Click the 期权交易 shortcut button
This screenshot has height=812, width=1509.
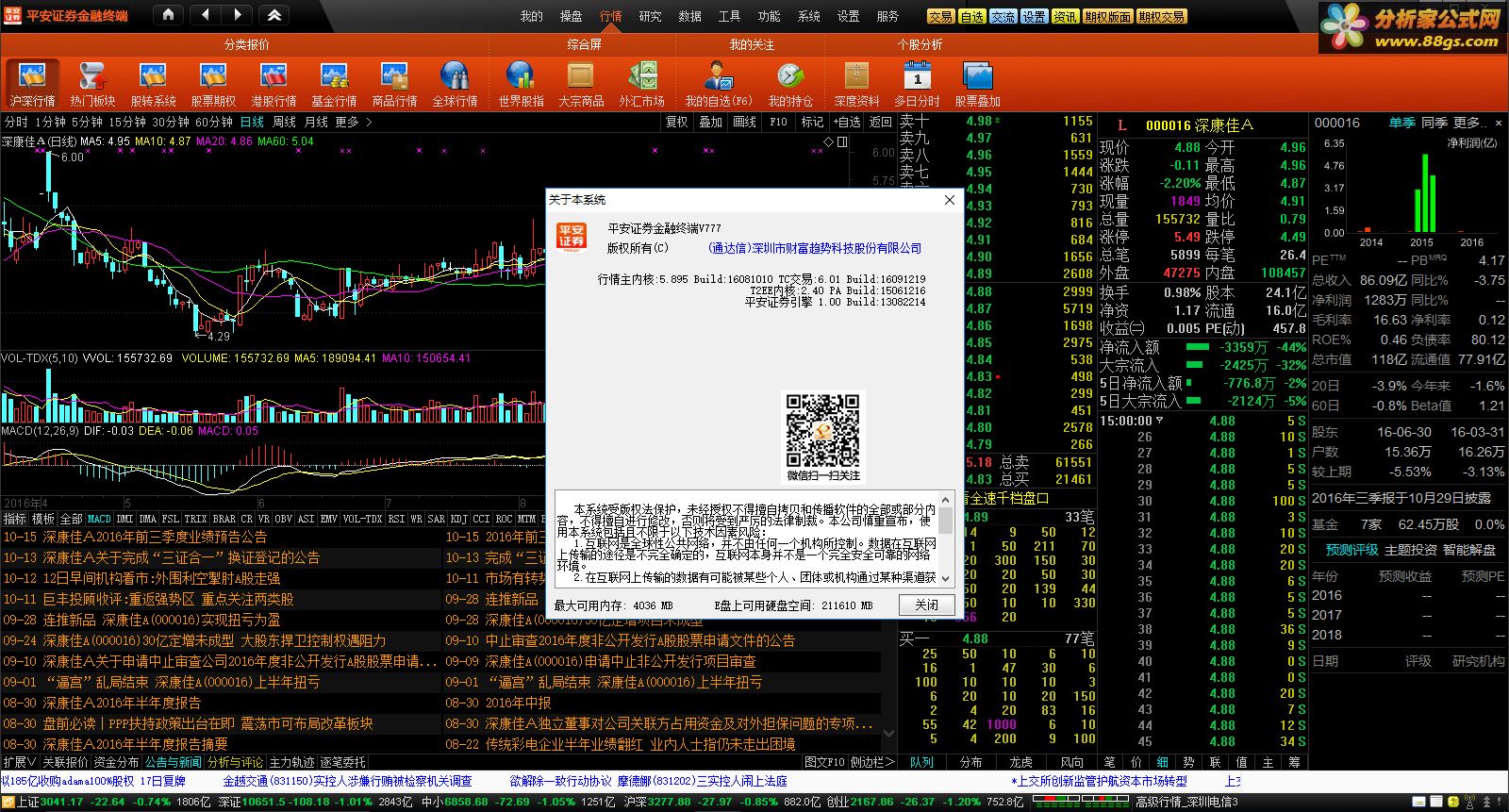1161,17
